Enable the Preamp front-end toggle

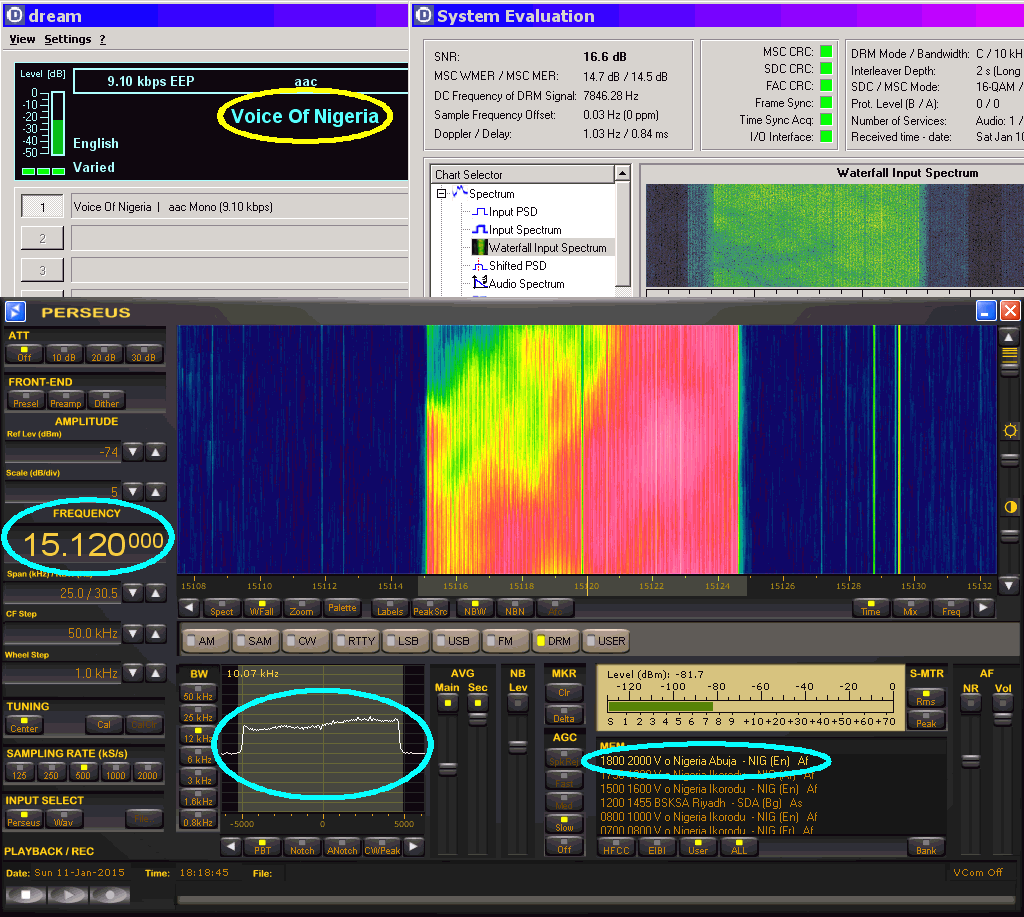[x=66, y=400]
